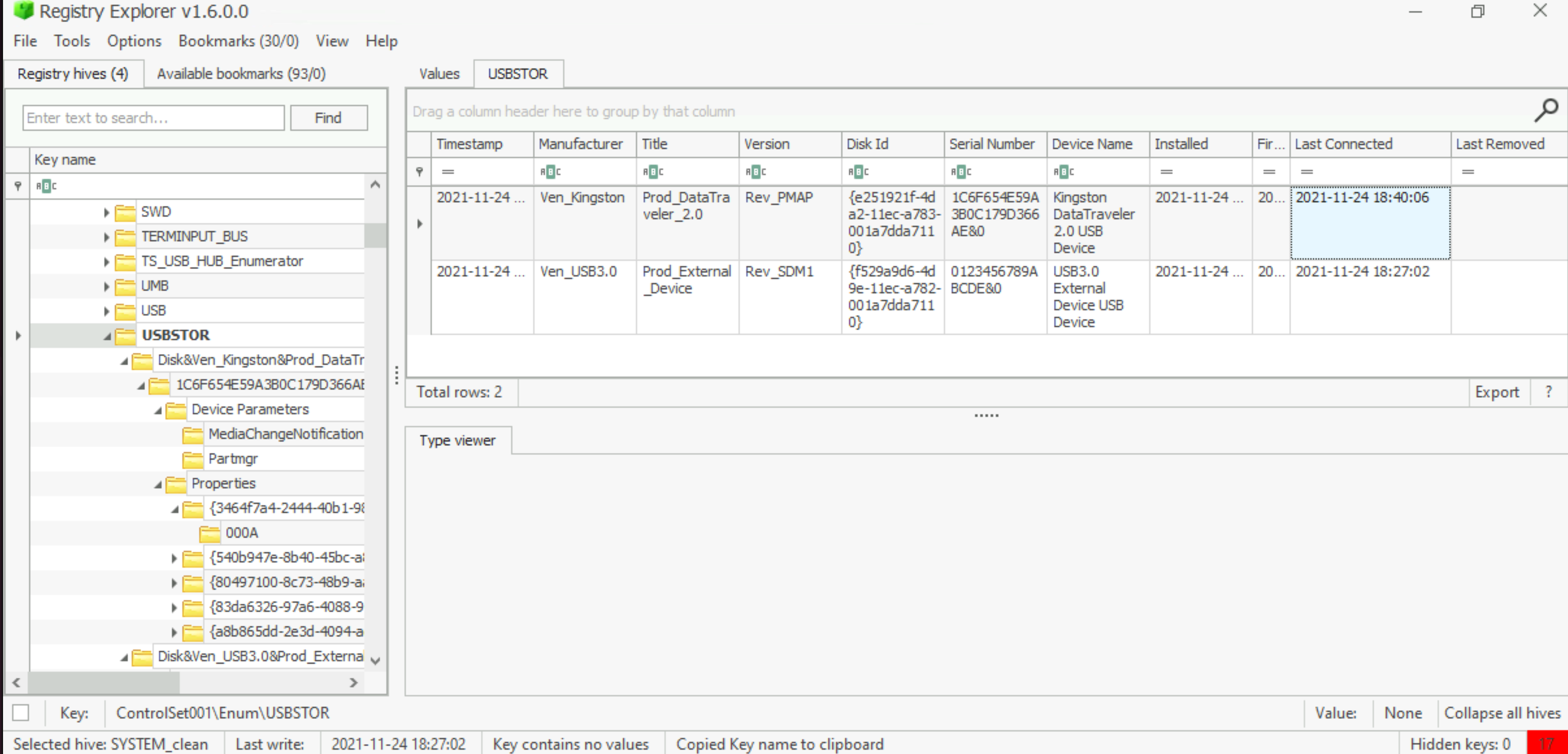Click the Disk Id column filter ABC icon
Image resolution: width=1568 pixels, height=754 pixels.
(858, 172)
